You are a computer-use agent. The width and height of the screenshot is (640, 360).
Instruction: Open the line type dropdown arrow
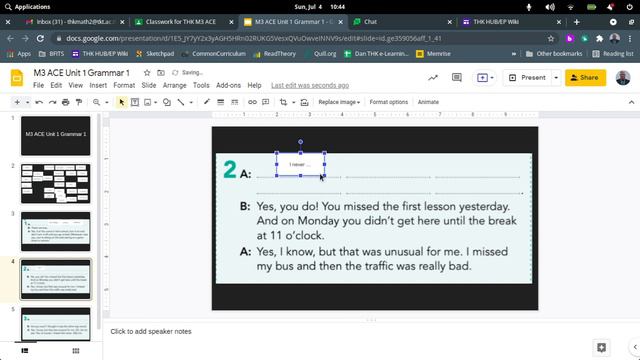click(x=191, y=102)
